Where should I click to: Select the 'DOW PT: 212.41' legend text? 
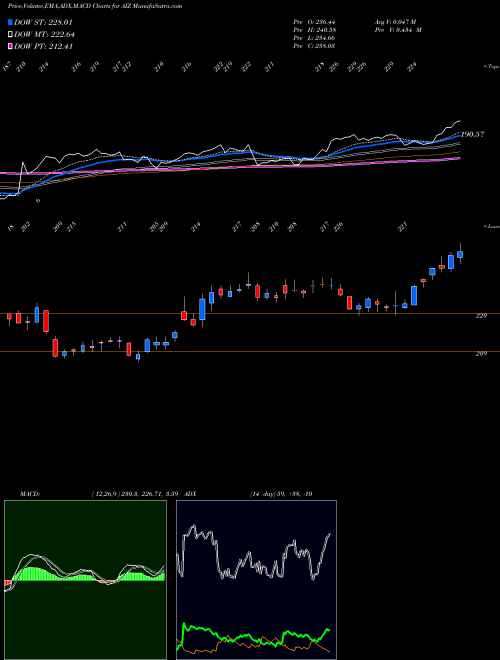44,46
